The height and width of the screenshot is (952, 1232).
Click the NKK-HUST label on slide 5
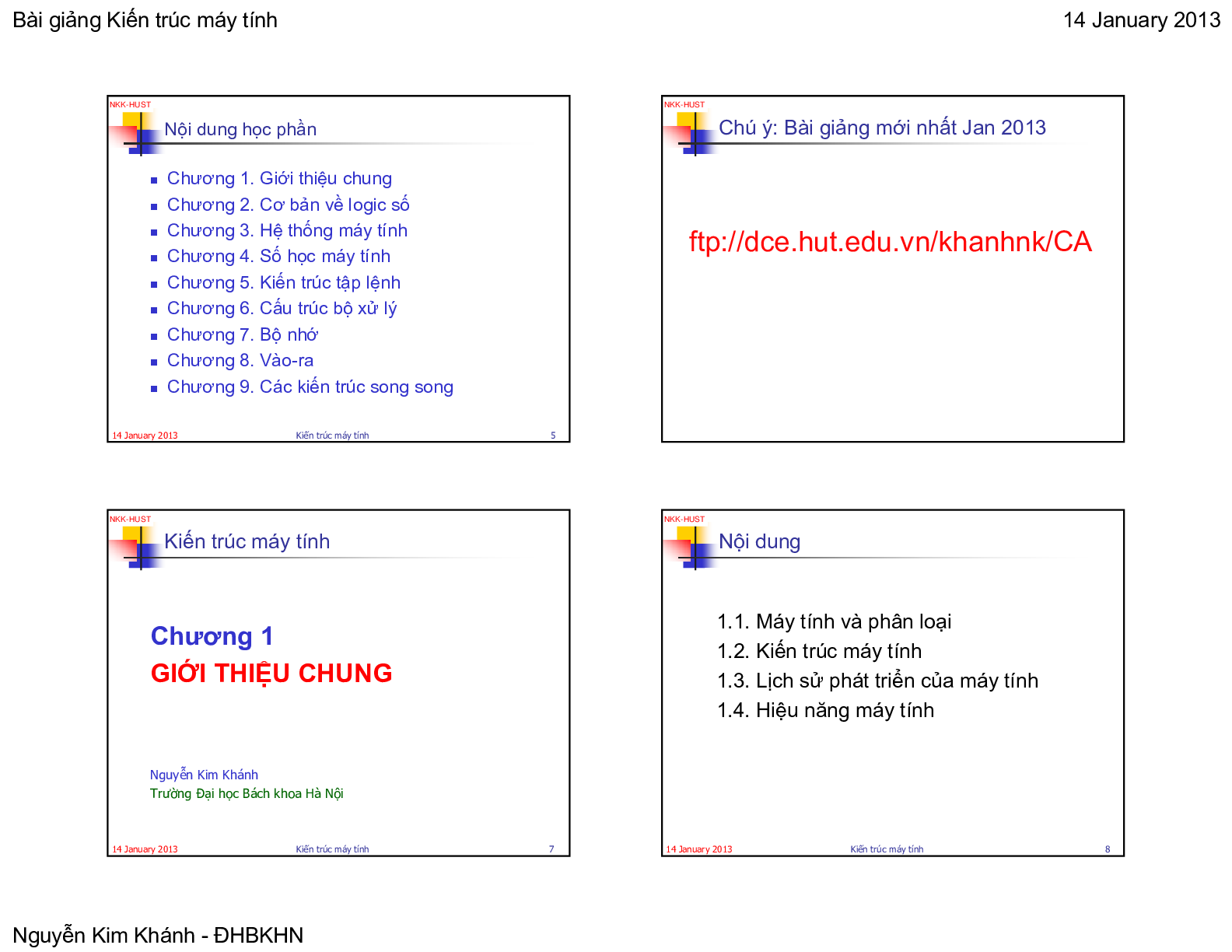point(130,104)
